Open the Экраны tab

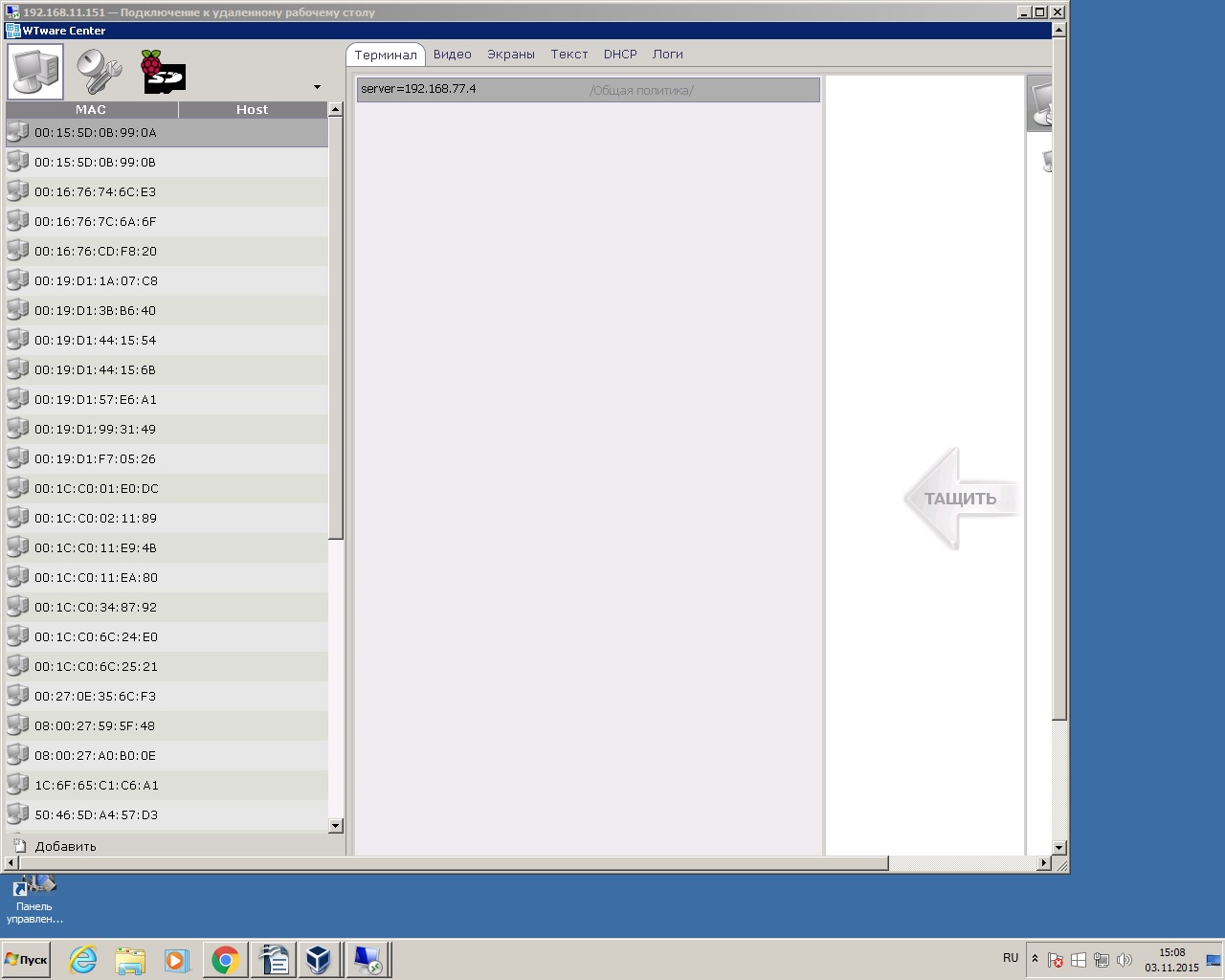click(510, 55)
